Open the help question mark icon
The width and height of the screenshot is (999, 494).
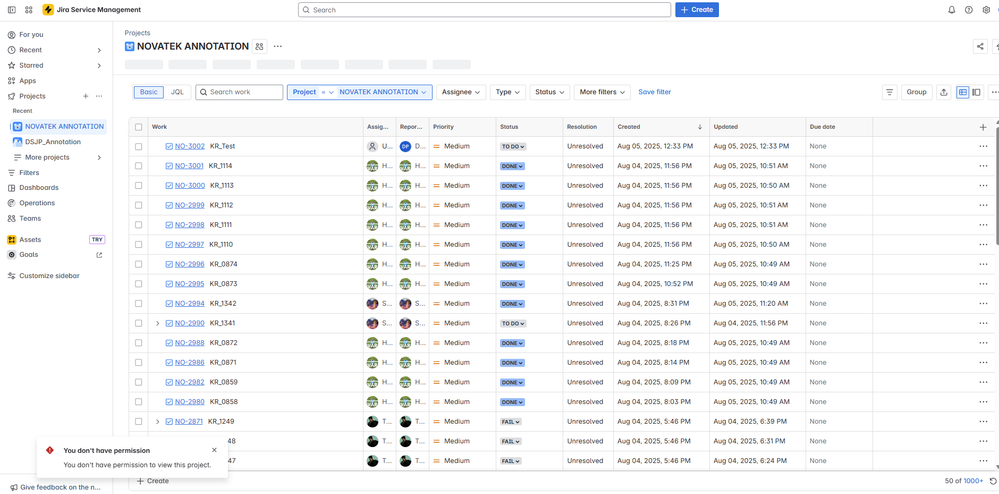pos(968,10)
